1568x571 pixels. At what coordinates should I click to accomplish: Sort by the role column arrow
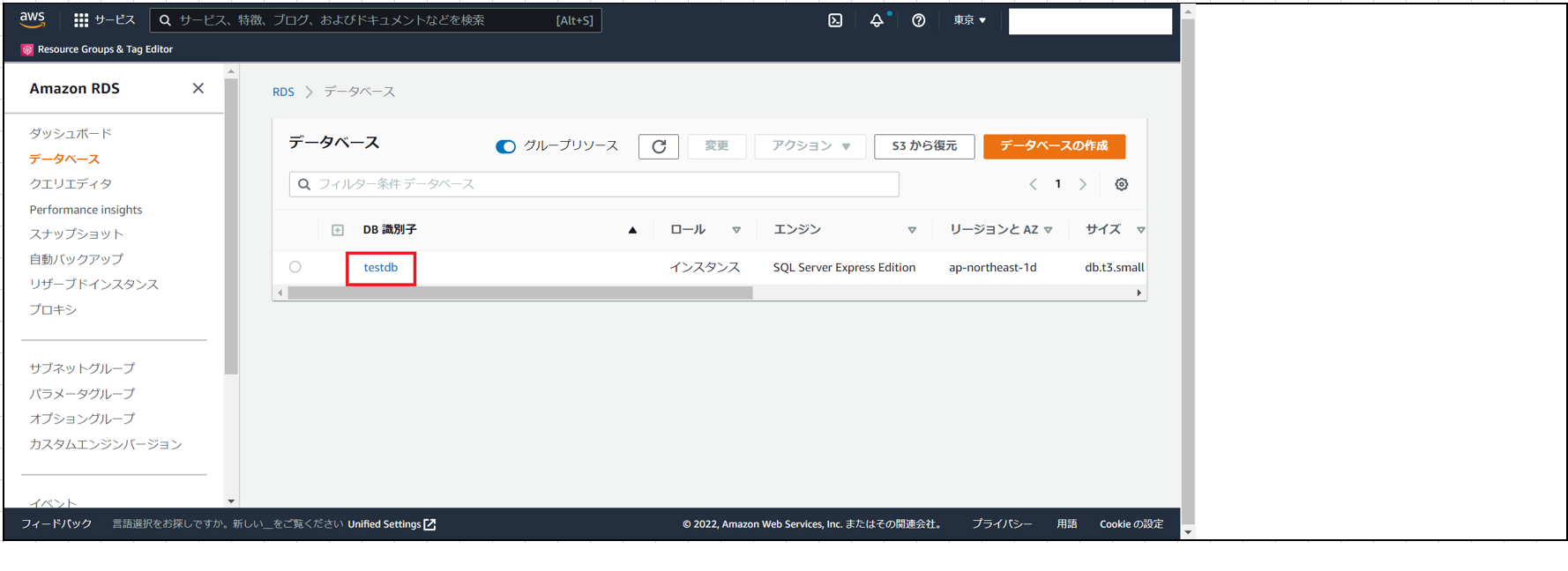tap(736, 230)
